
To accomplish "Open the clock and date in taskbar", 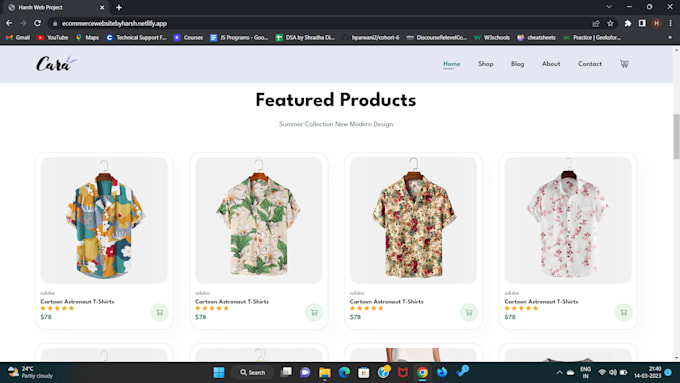I will pos(647,372).
